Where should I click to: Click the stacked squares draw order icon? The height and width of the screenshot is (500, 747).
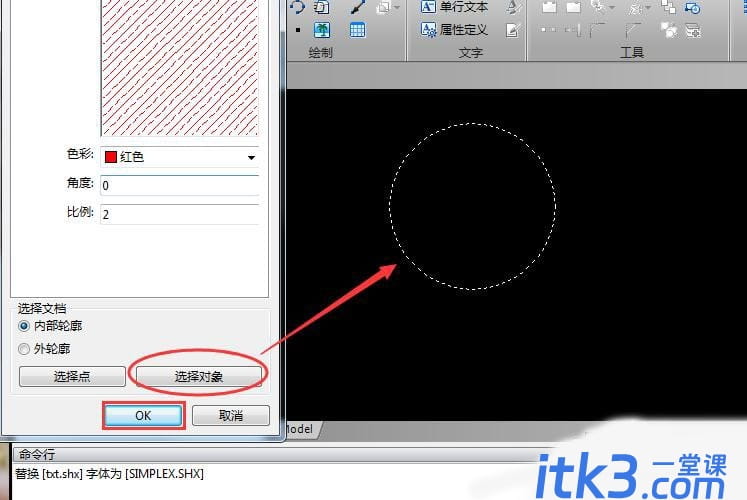click(x=668, y=7)
